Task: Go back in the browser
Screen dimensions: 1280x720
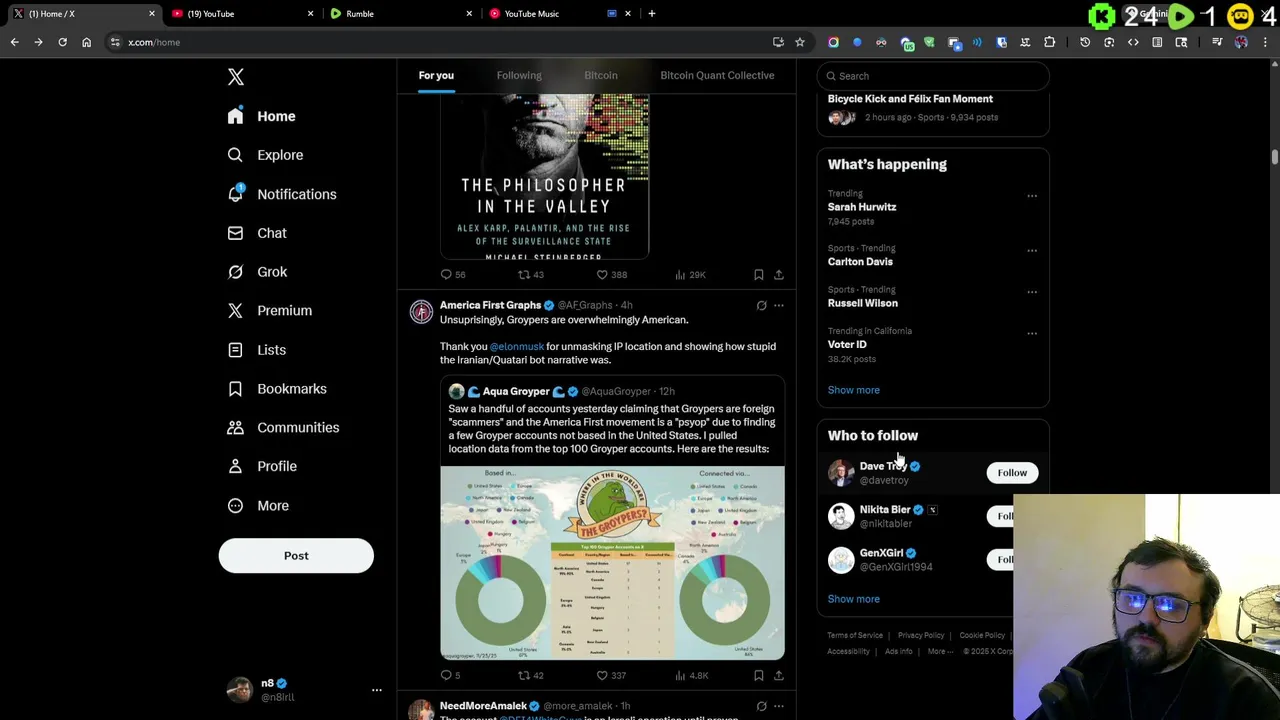Action: [x=14, y=42]
